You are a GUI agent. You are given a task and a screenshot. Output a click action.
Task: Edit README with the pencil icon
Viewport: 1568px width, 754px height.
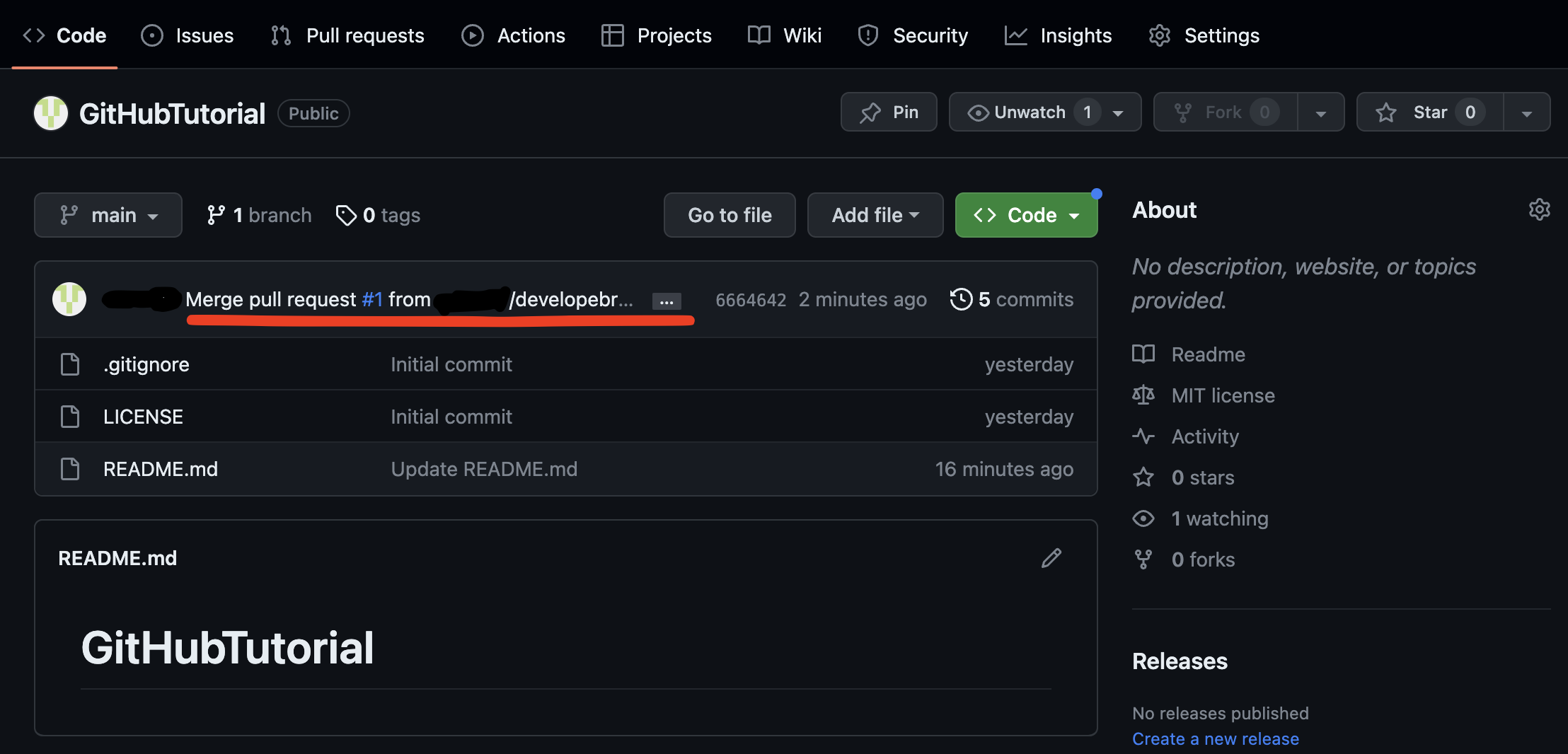tap(1051, 558)
